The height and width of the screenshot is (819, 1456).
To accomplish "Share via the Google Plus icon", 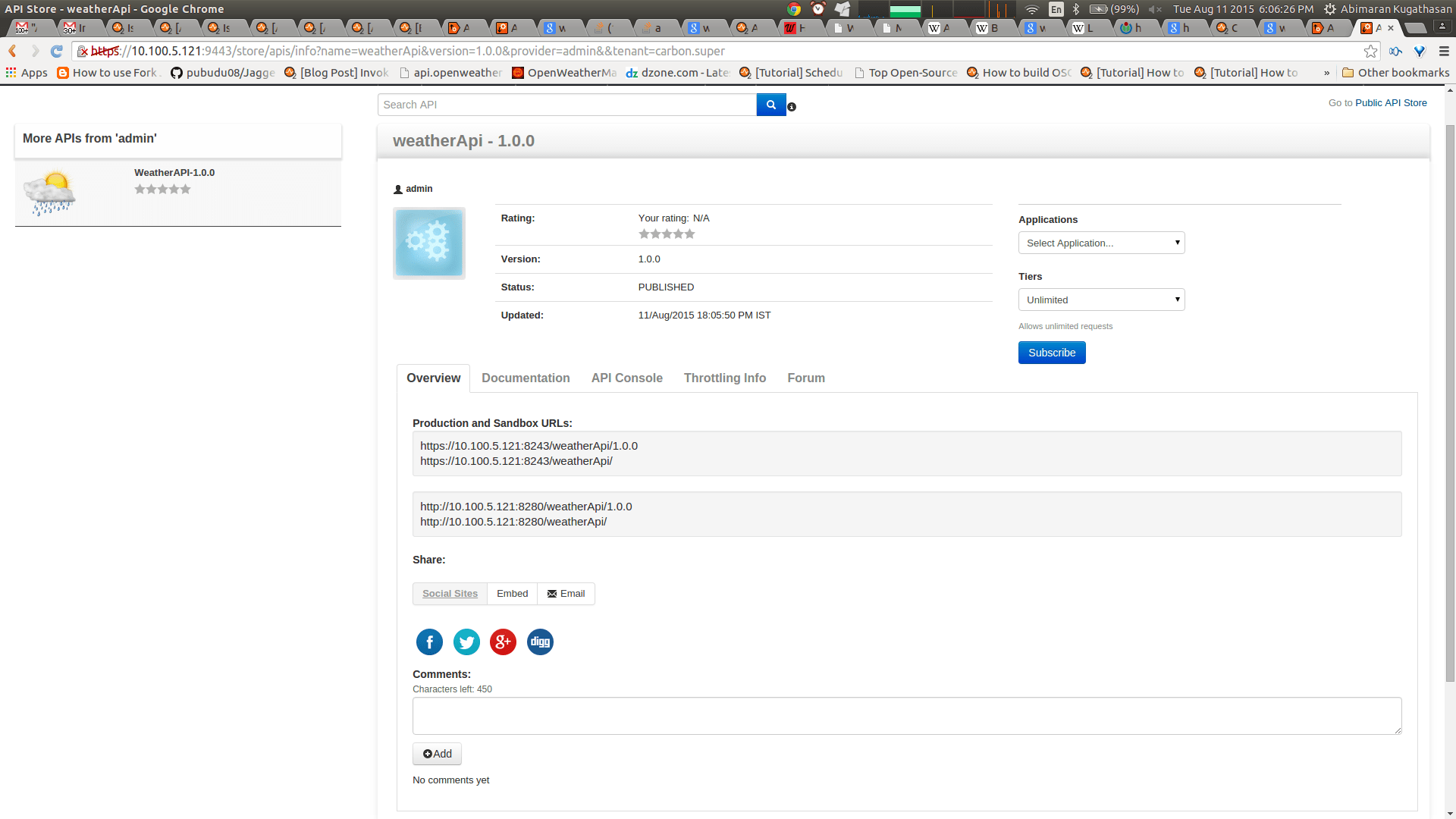I will pos(503,642).
